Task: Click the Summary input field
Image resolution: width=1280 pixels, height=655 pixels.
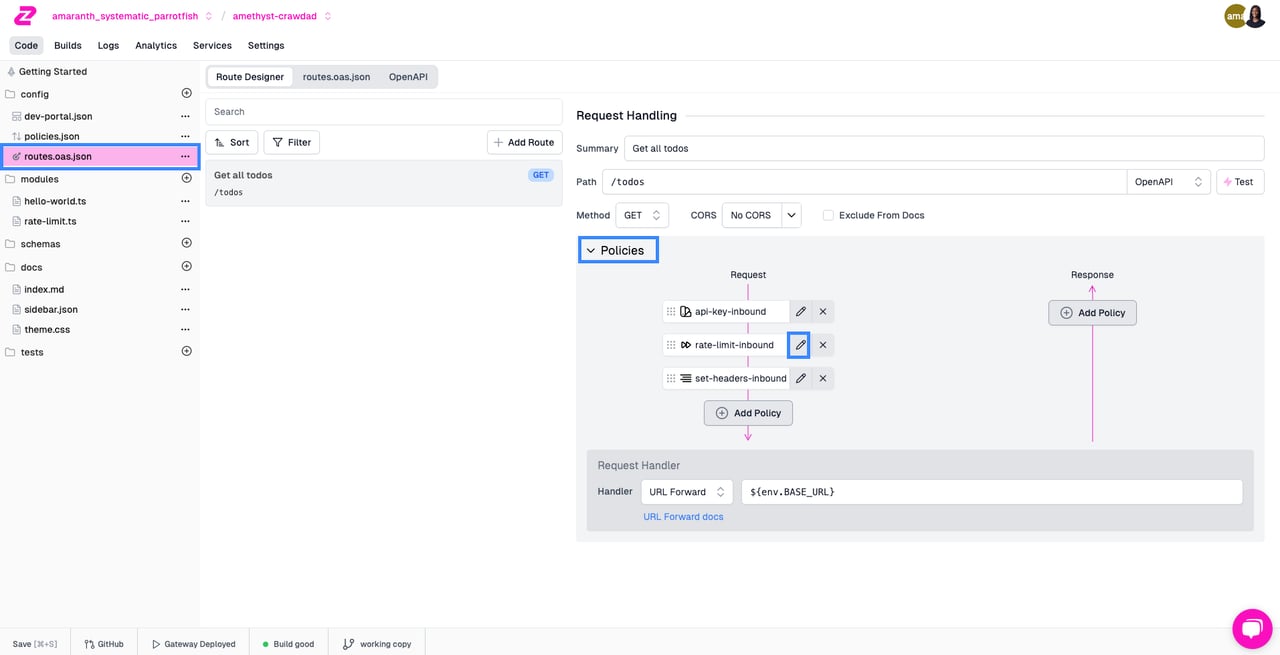Action: [x=944, y=148]
